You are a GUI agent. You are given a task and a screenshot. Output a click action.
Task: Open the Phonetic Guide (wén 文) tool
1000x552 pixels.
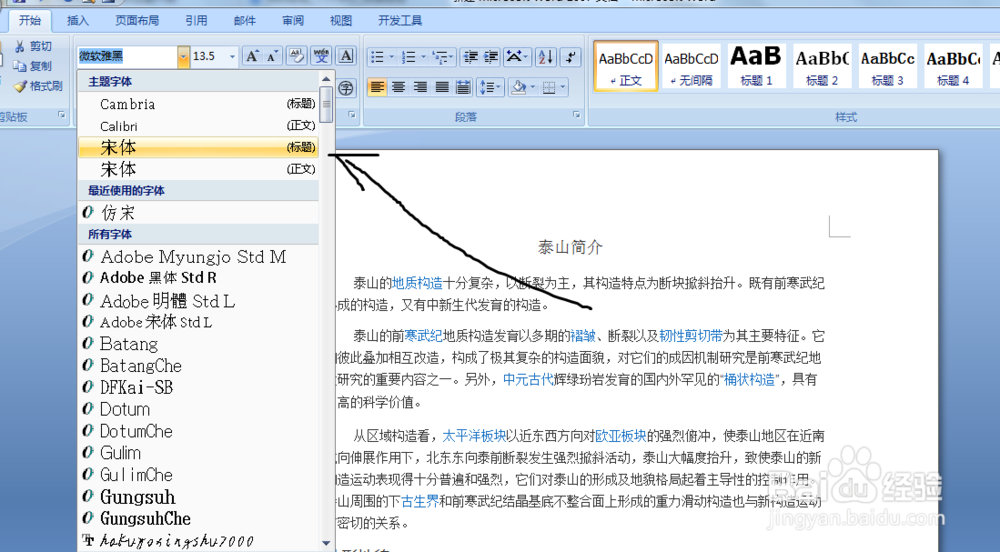click(321, 56)
